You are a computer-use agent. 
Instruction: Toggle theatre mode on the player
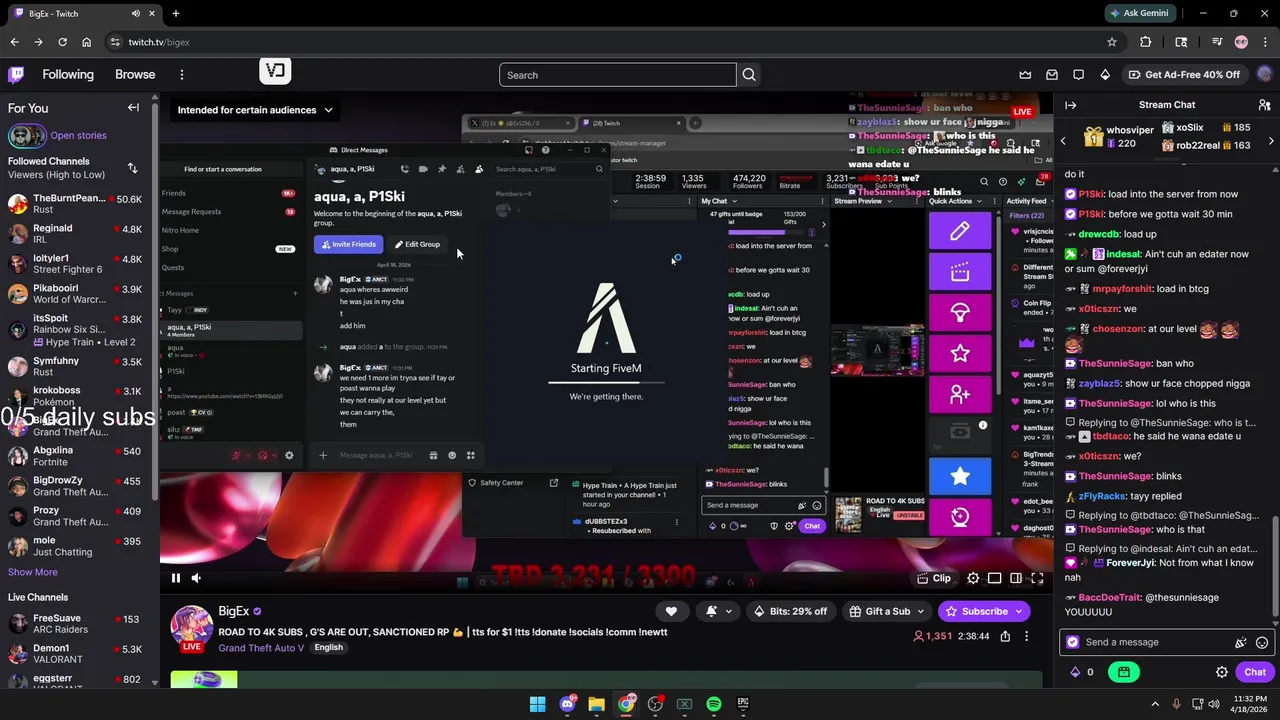point(1016,578)
